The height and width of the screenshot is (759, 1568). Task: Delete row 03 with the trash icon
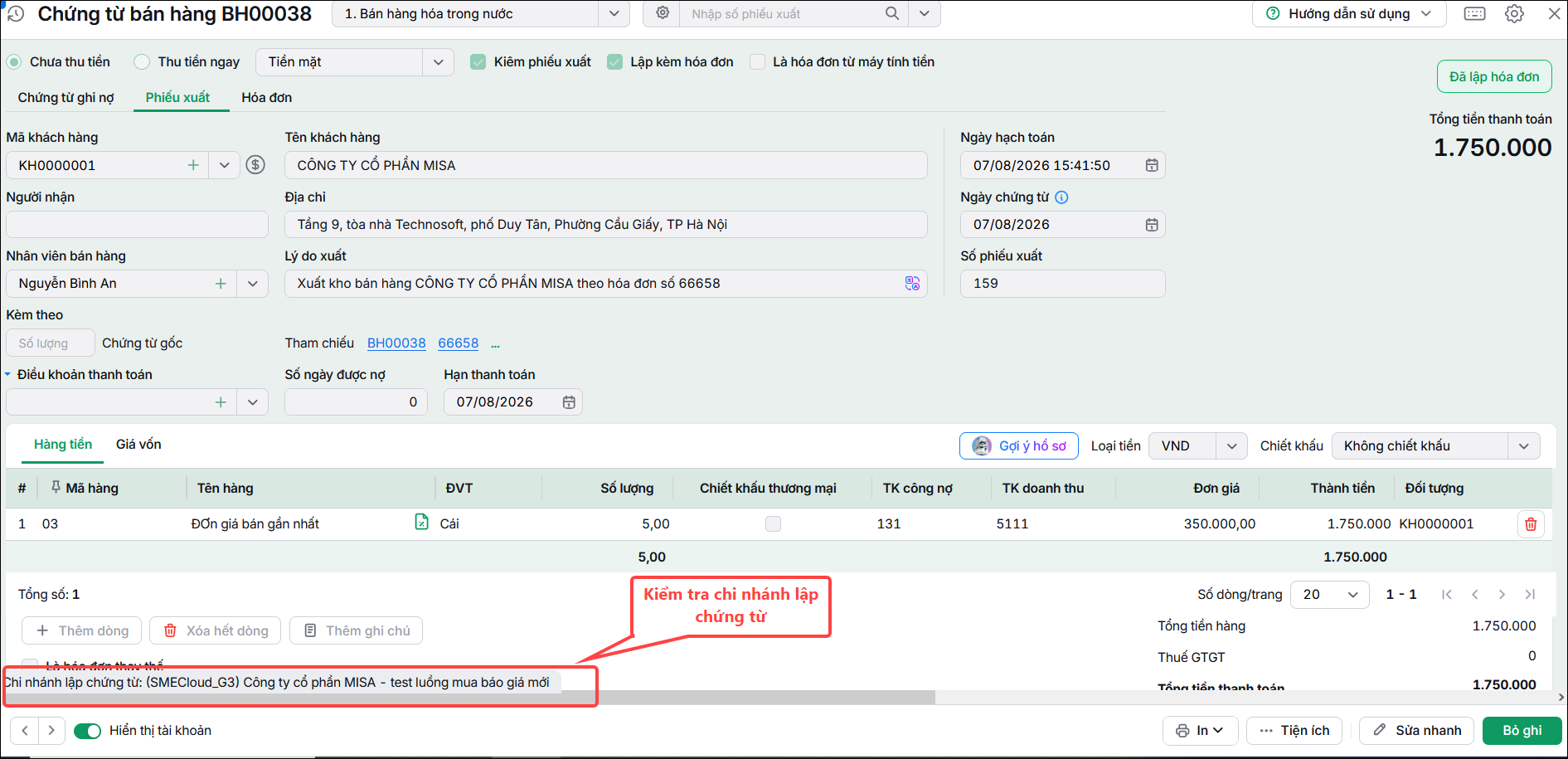1531,524
